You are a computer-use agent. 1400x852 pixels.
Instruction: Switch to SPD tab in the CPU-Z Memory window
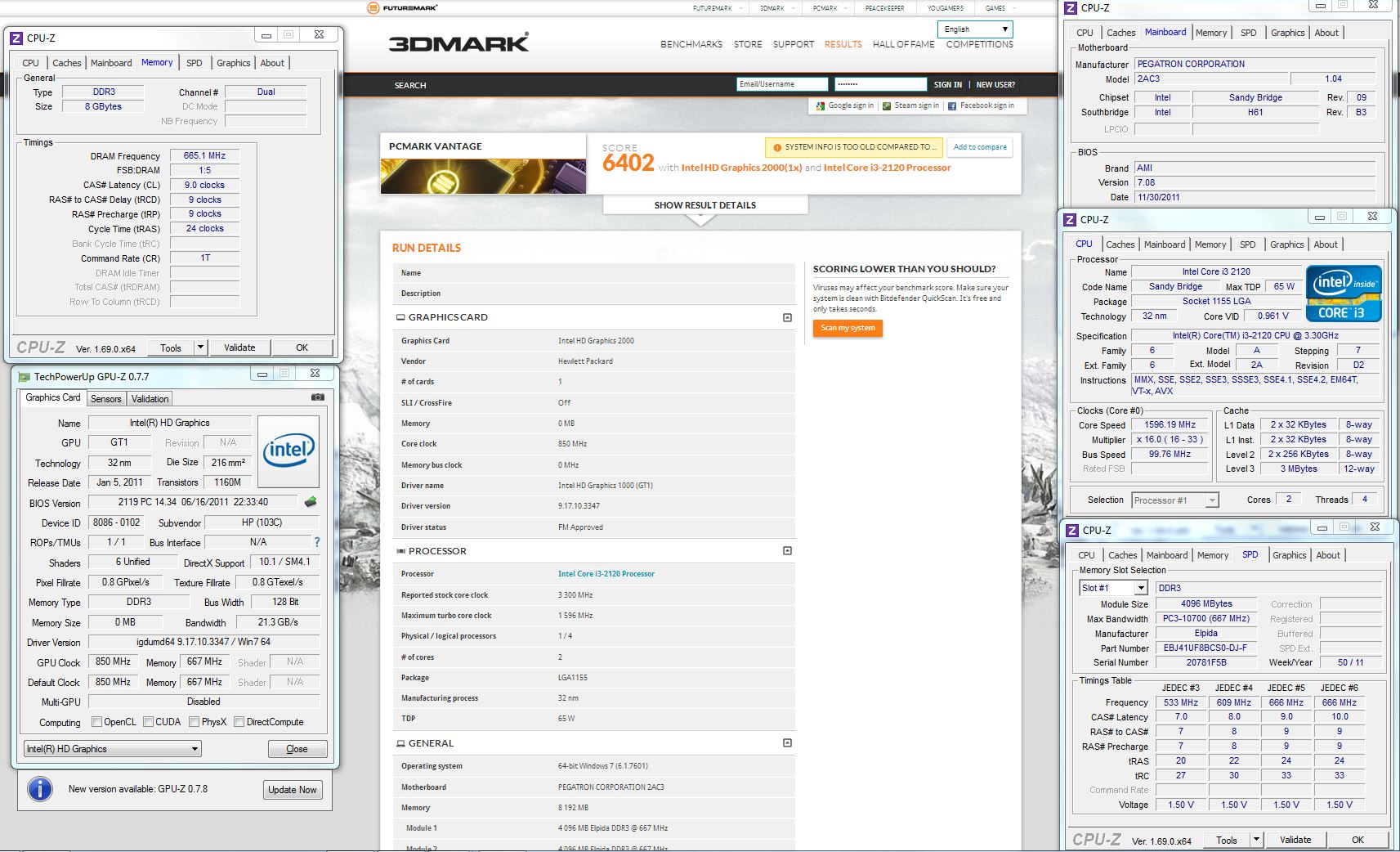(x=195, y=63)
